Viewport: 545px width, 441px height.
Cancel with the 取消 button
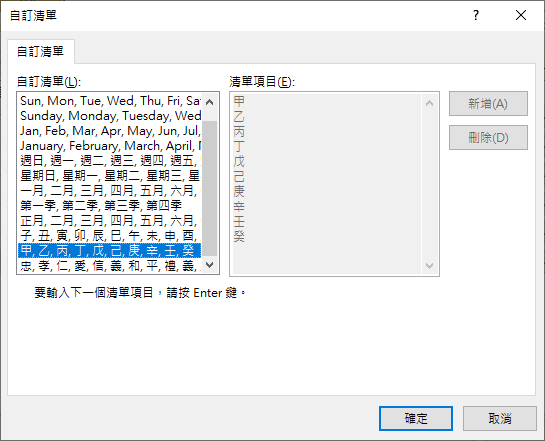[500, 418]
